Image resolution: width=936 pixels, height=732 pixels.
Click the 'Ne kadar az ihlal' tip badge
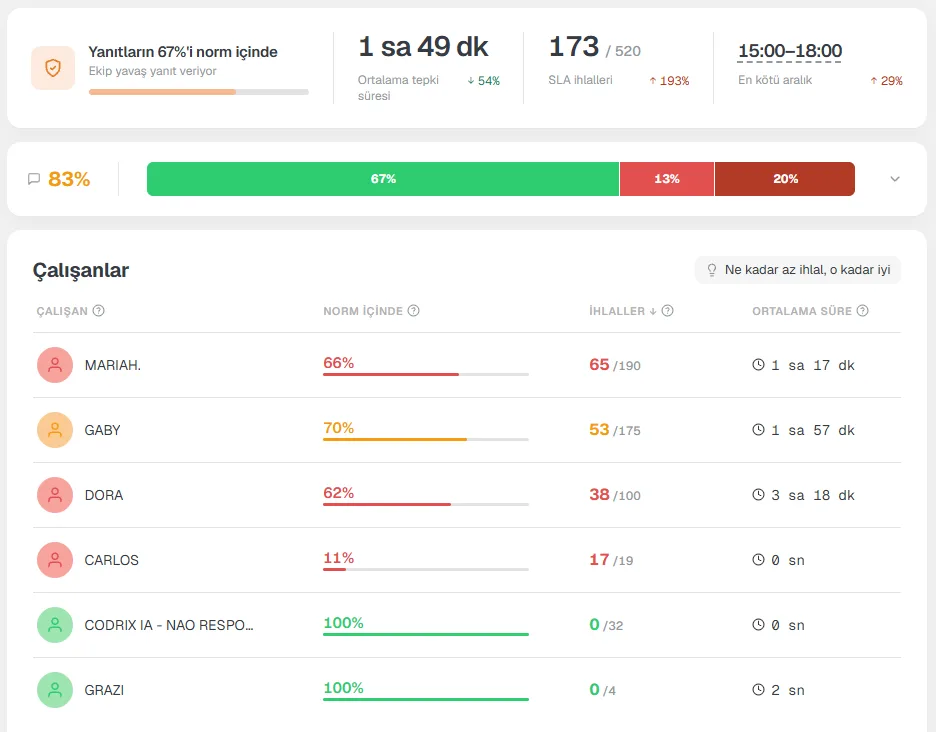pos(798,270)
